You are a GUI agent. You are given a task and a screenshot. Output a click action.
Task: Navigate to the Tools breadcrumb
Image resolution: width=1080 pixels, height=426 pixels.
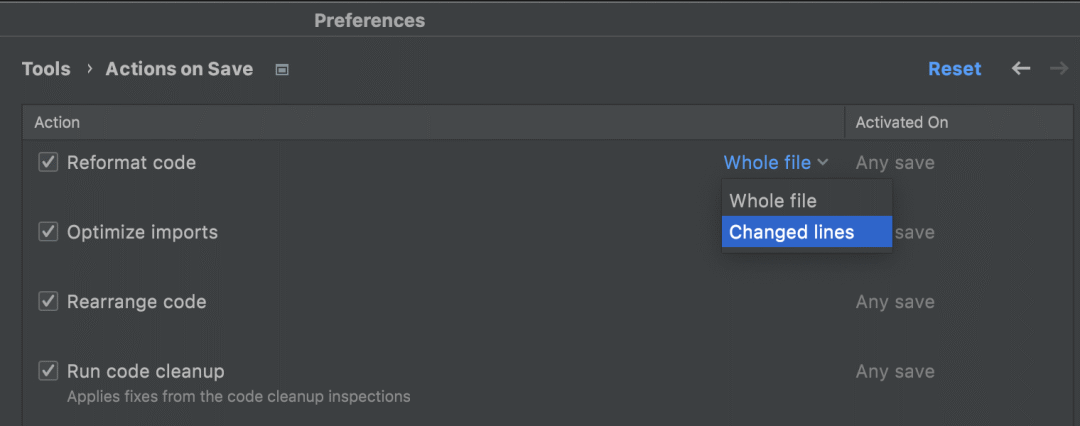[x=46, y=69]
